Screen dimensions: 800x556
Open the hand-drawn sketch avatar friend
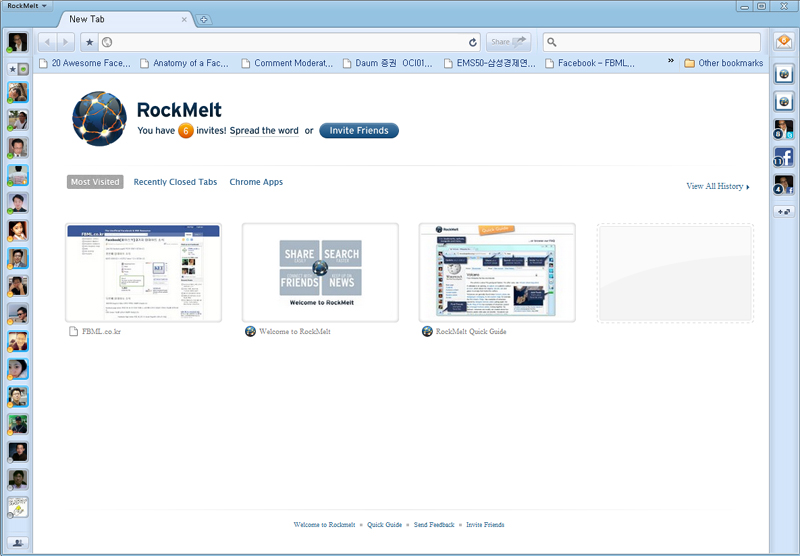(x=18, y=507)
